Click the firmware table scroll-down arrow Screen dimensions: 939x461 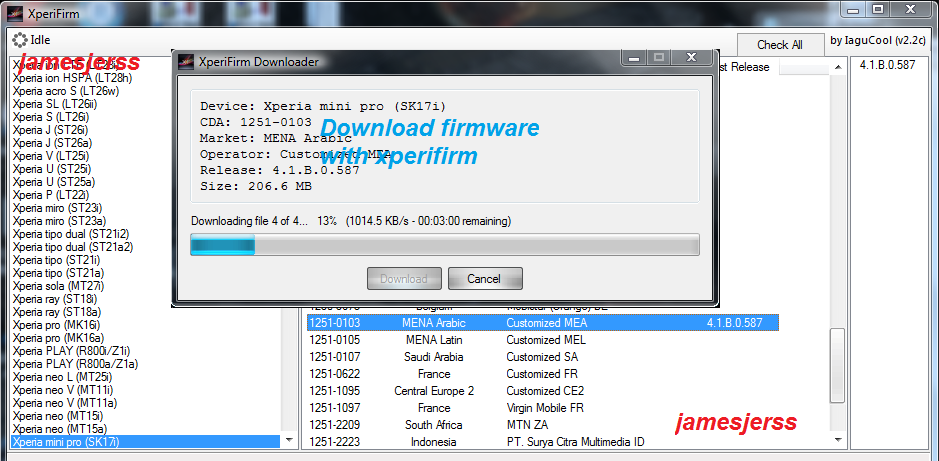point(838,441)
